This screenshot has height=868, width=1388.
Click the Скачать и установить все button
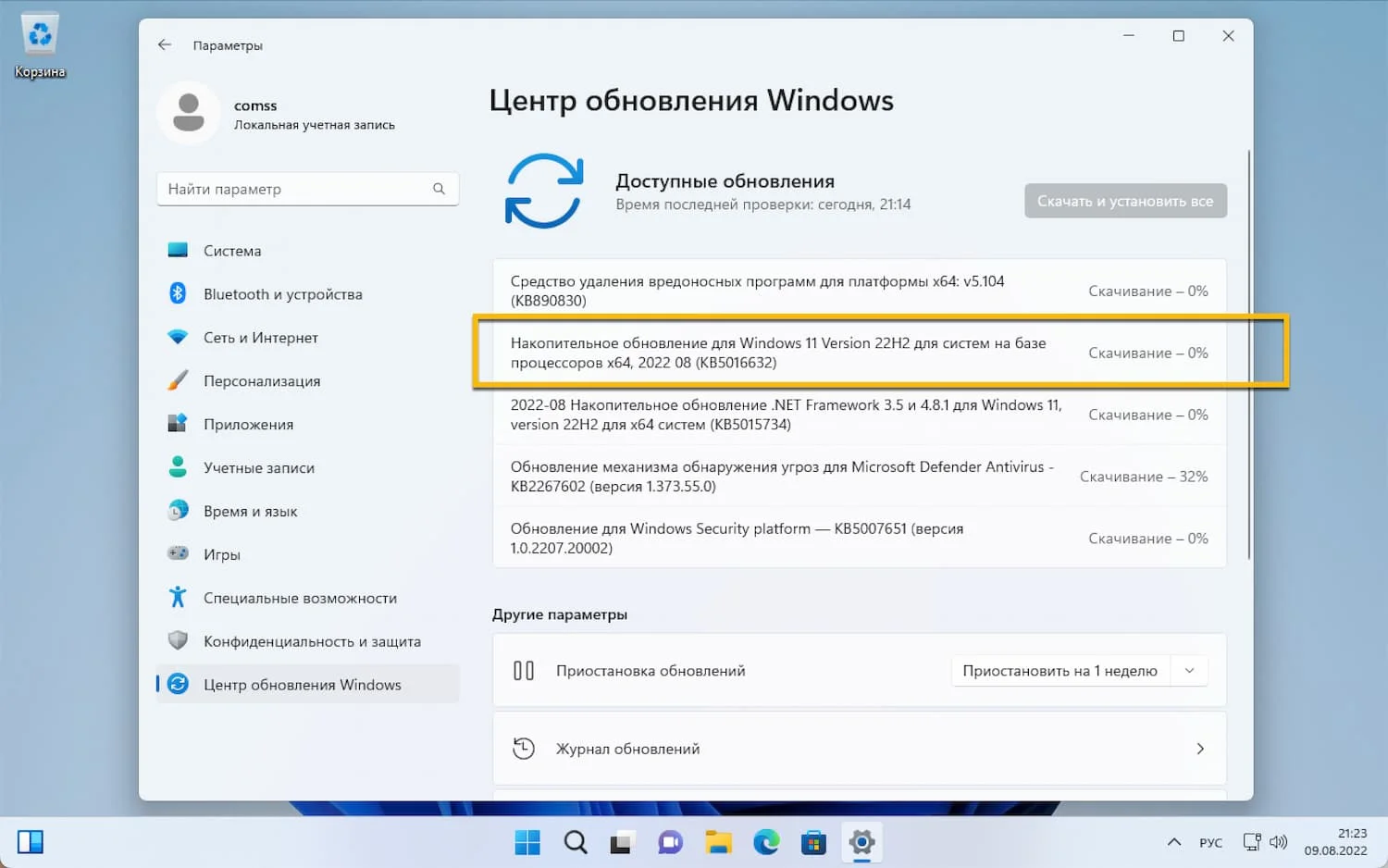point(1125,201)
